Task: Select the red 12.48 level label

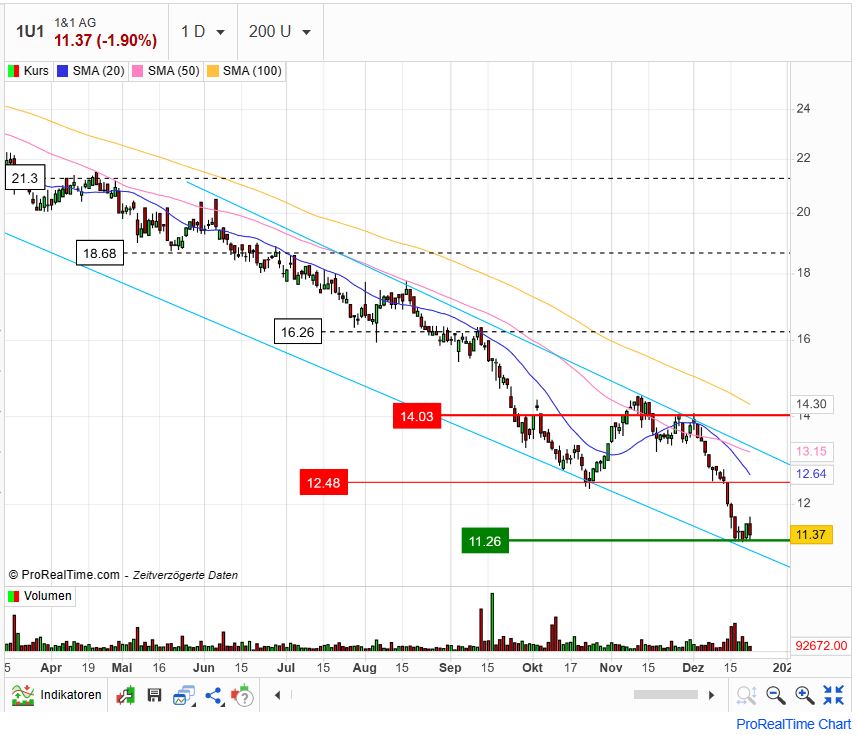Action: [x=324, y=483]
